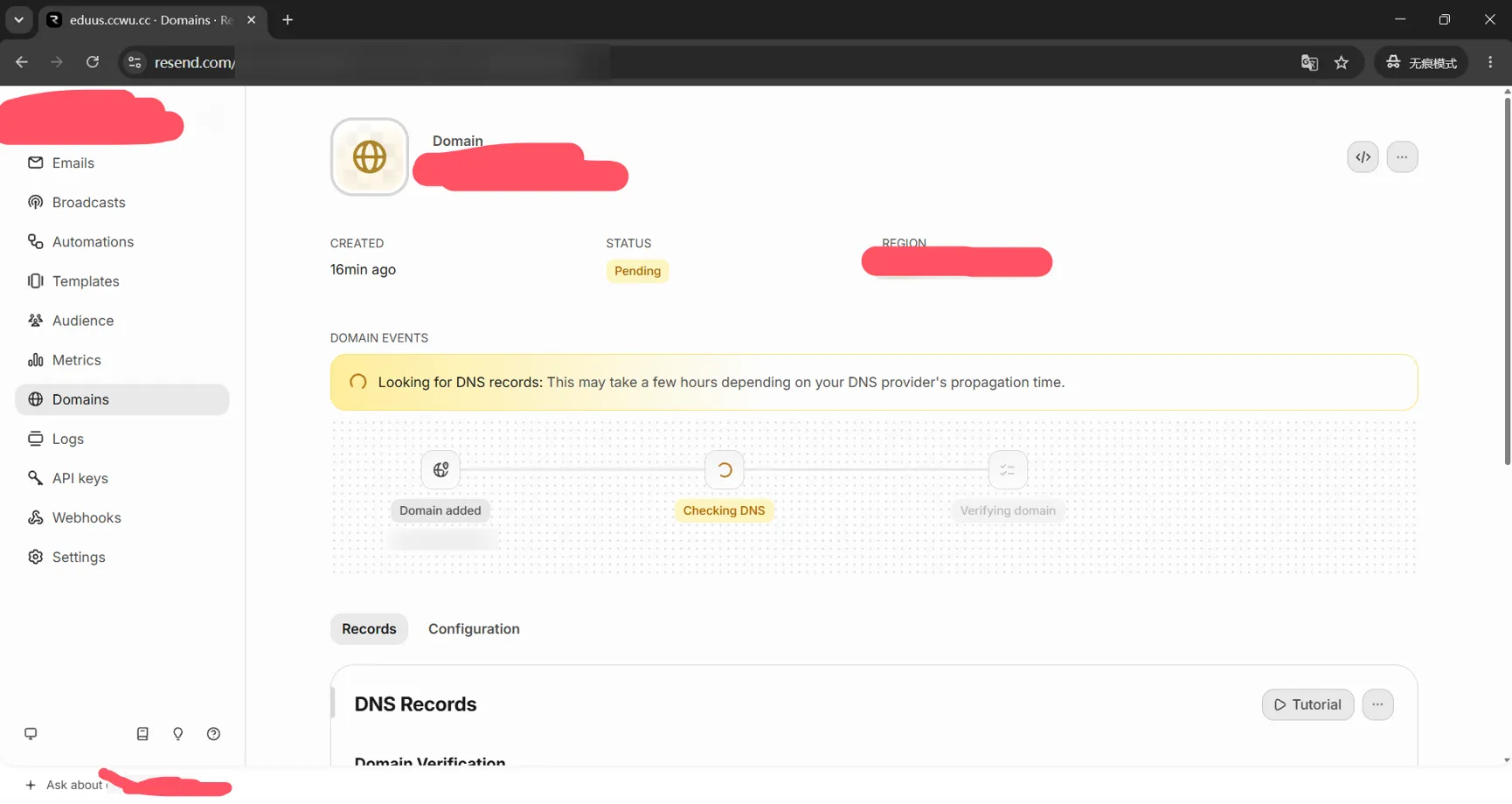Open a new browser tab
Image resolution: width=1512 pixels, height=804 pixels.
[288, 19]
